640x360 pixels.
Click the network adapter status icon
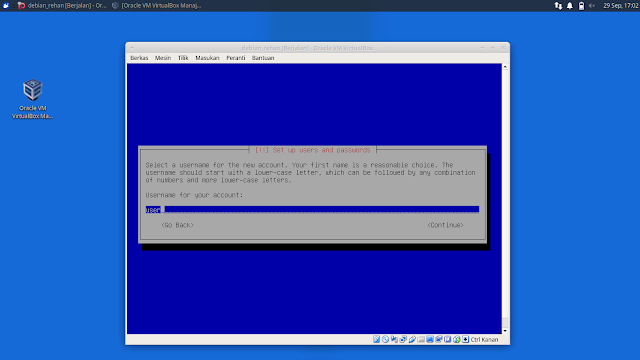pos(403,339)
